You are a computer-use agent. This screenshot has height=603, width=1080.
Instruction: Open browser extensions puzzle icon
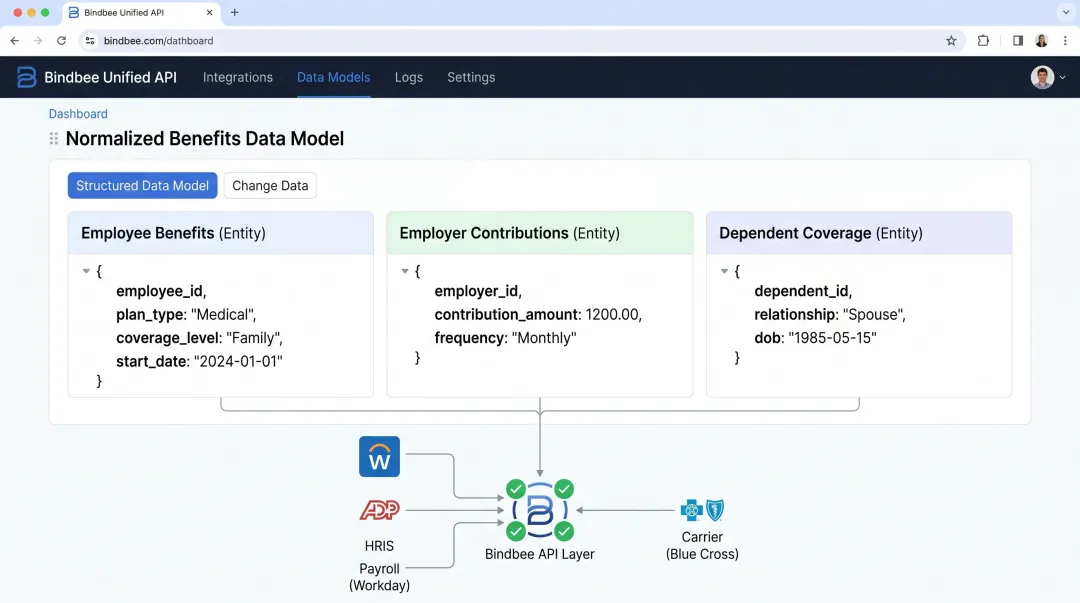coord(983,41)
